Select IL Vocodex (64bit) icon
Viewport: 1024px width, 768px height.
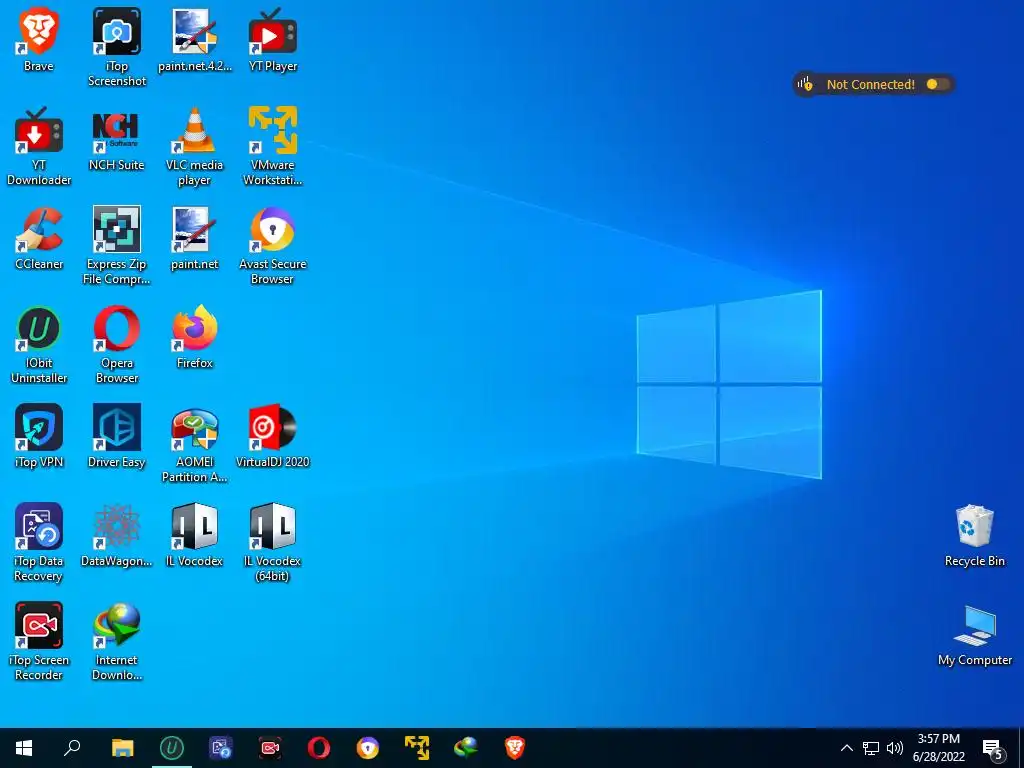pos(273,543)
